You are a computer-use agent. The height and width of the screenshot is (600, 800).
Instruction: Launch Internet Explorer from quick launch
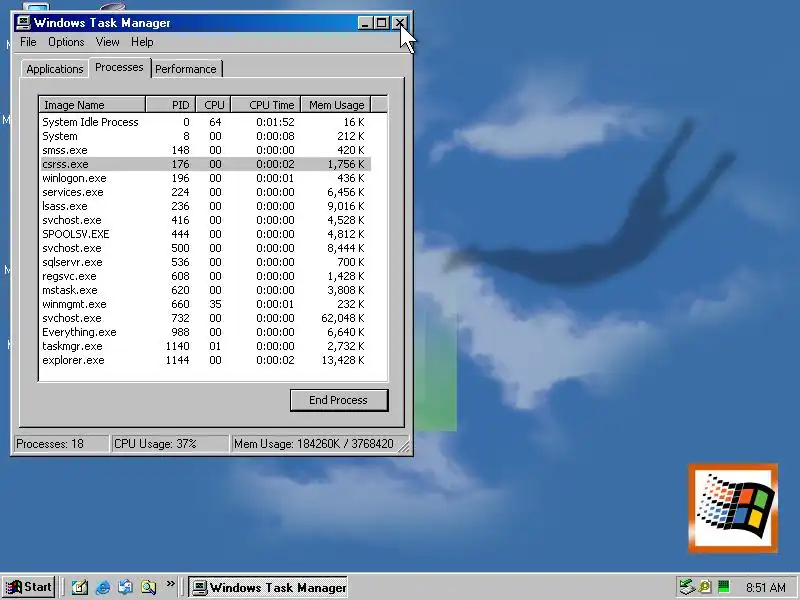click(x=103, y=587)
